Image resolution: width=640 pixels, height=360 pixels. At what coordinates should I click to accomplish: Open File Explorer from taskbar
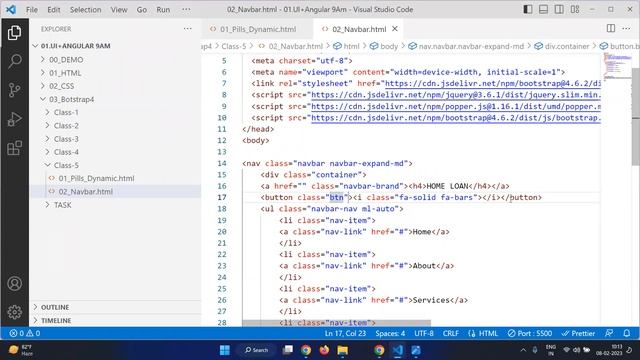point(342,350)
